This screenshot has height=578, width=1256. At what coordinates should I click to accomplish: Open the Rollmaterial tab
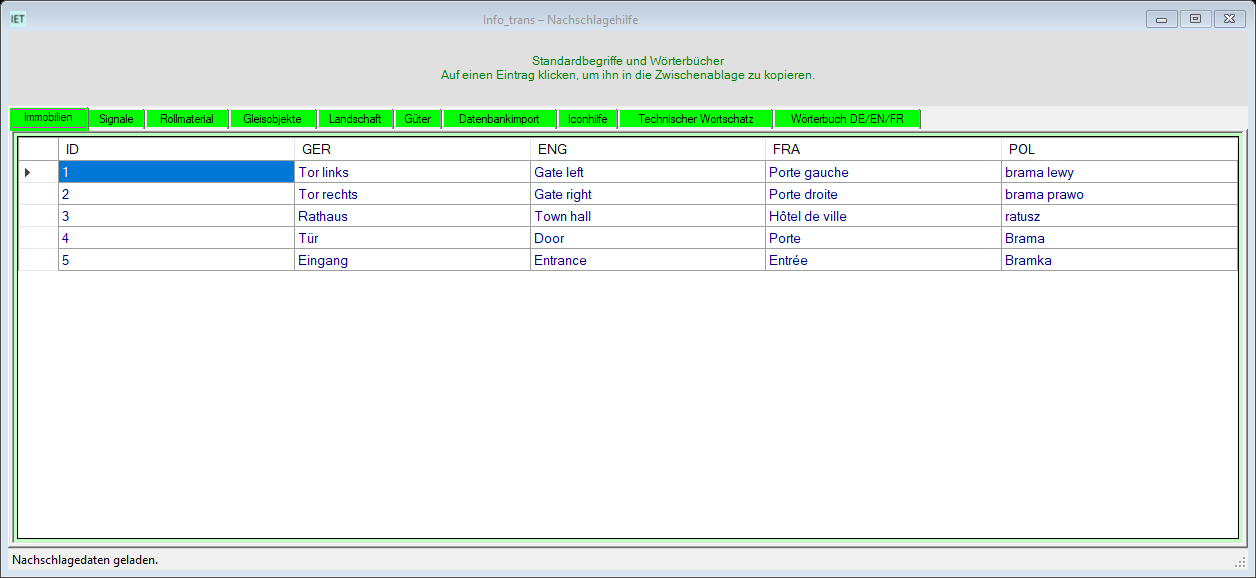(x=187, y=119)
